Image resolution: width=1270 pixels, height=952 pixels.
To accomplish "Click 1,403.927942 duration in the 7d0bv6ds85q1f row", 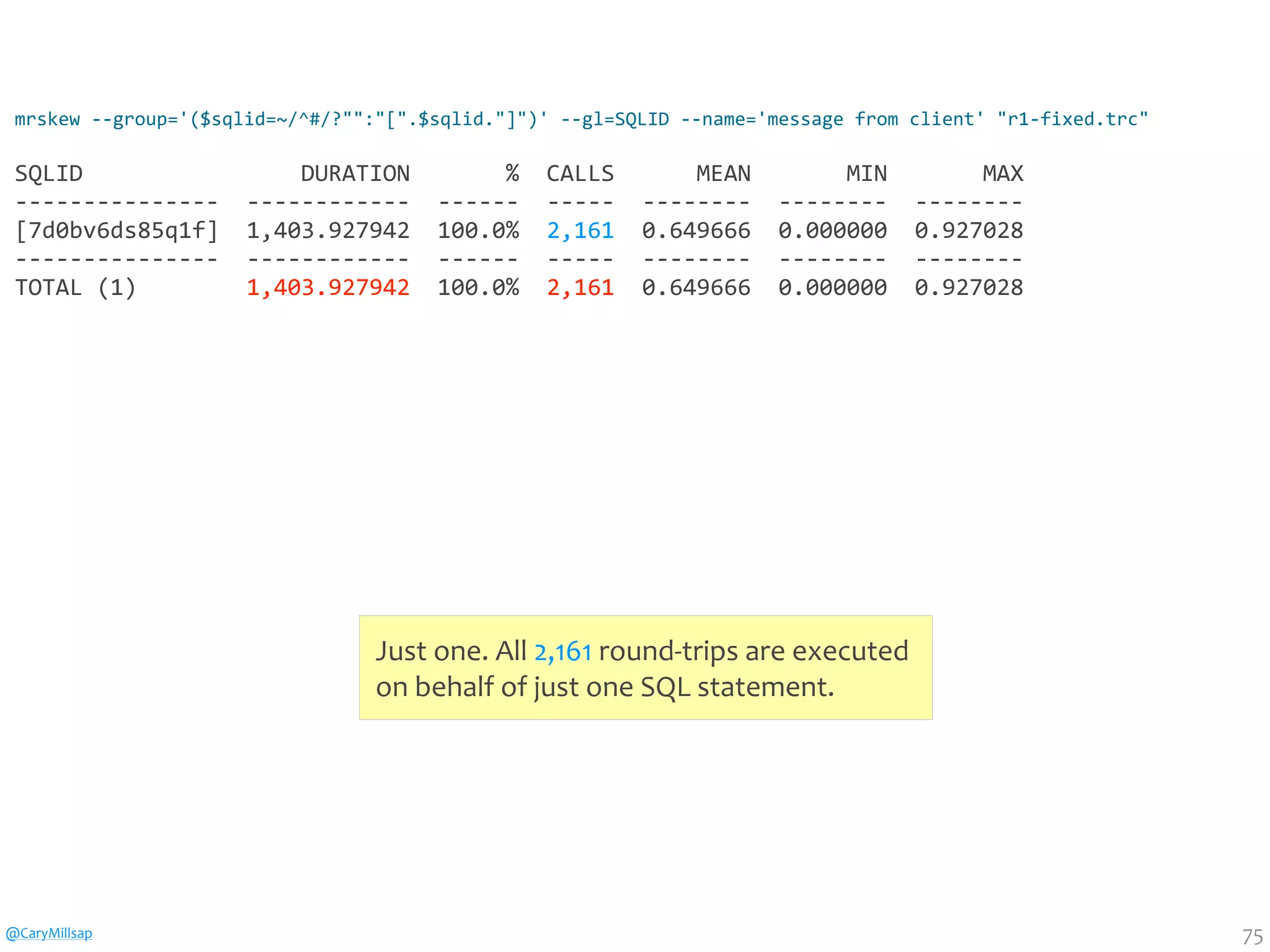I will [328, 231].
